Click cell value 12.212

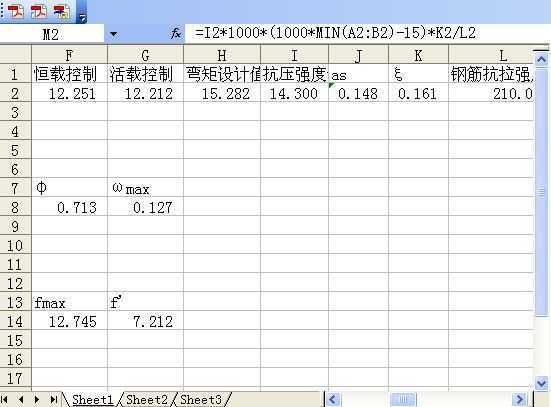pyautogui.click(x=145, y=93)
